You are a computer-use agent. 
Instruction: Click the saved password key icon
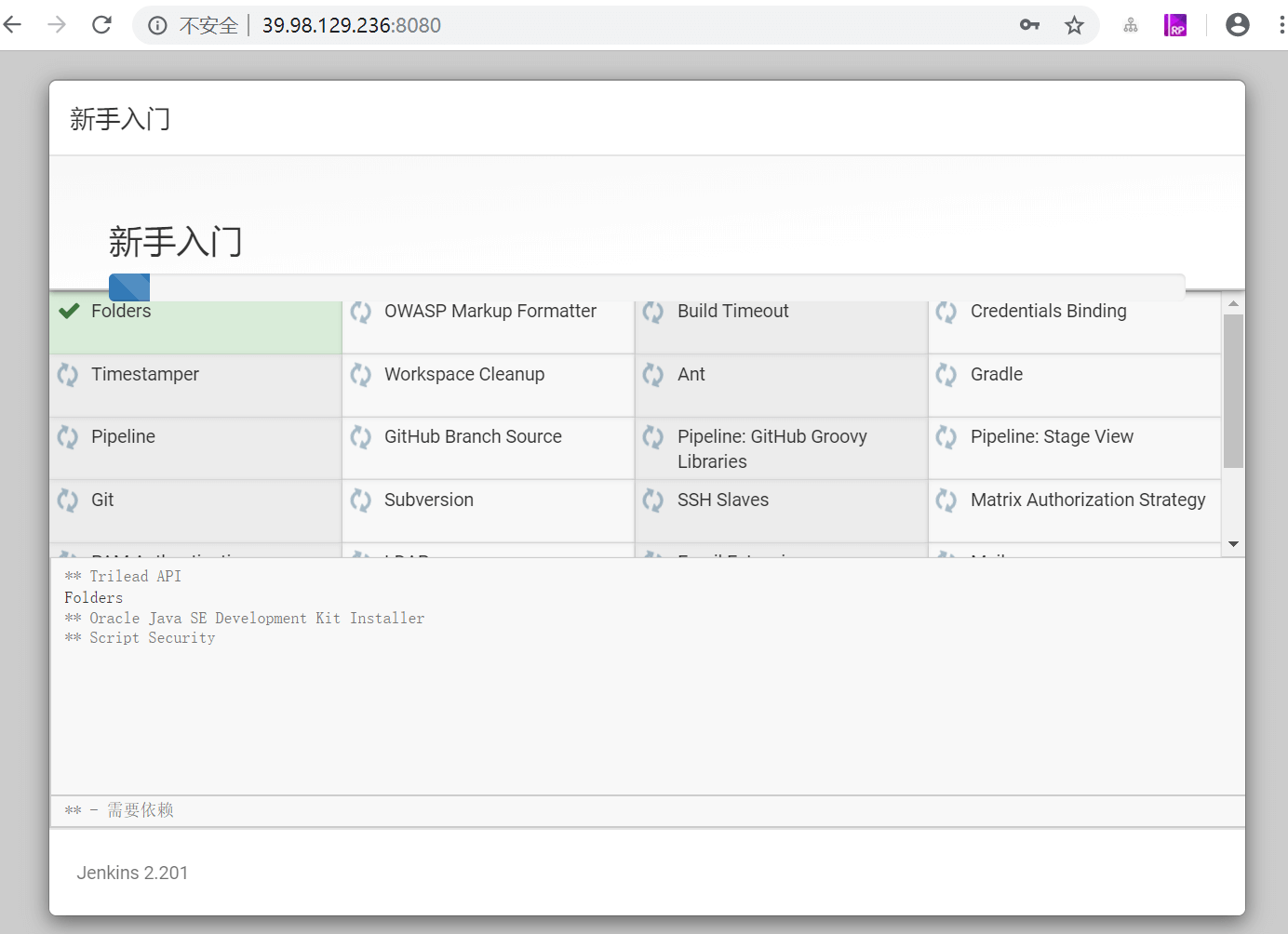click(1029, 25)
